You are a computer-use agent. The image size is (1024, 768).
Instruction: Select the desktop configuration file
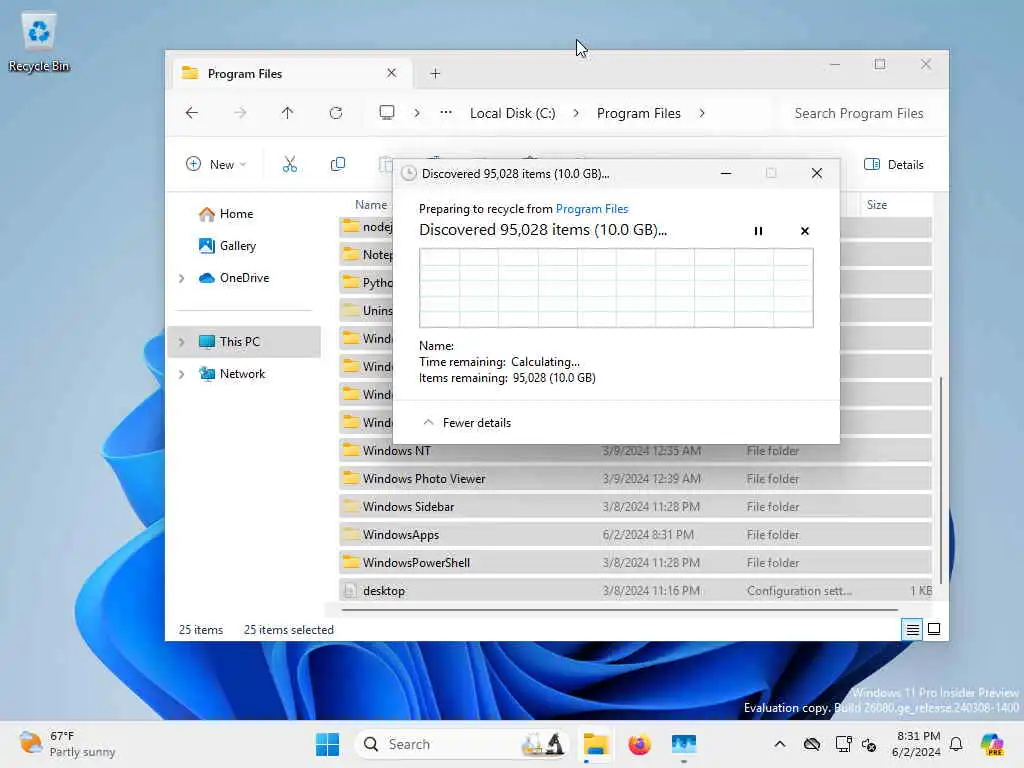[635, 591]
